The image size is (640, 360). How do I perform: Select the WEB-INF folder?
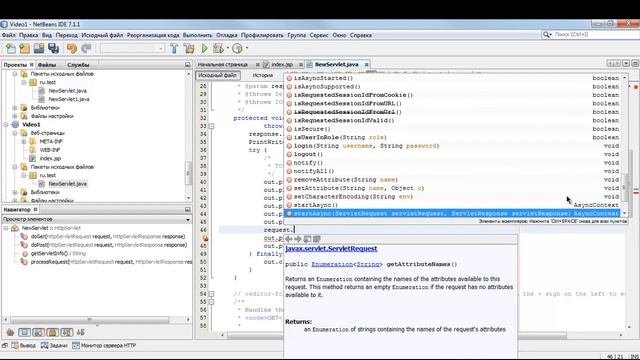[x=50, y=150]
